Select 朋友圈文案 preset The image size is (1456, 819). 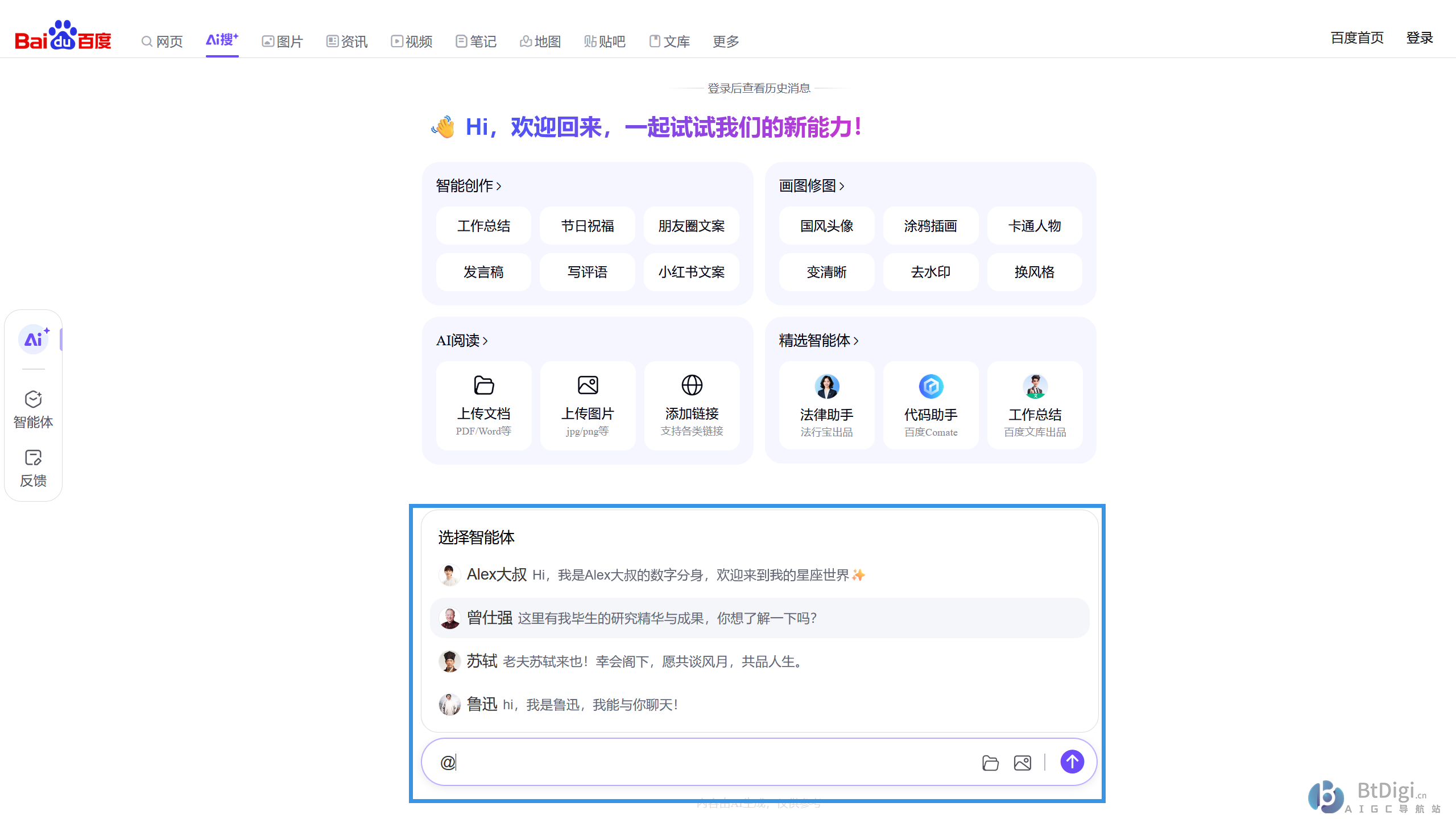[692, 226]
